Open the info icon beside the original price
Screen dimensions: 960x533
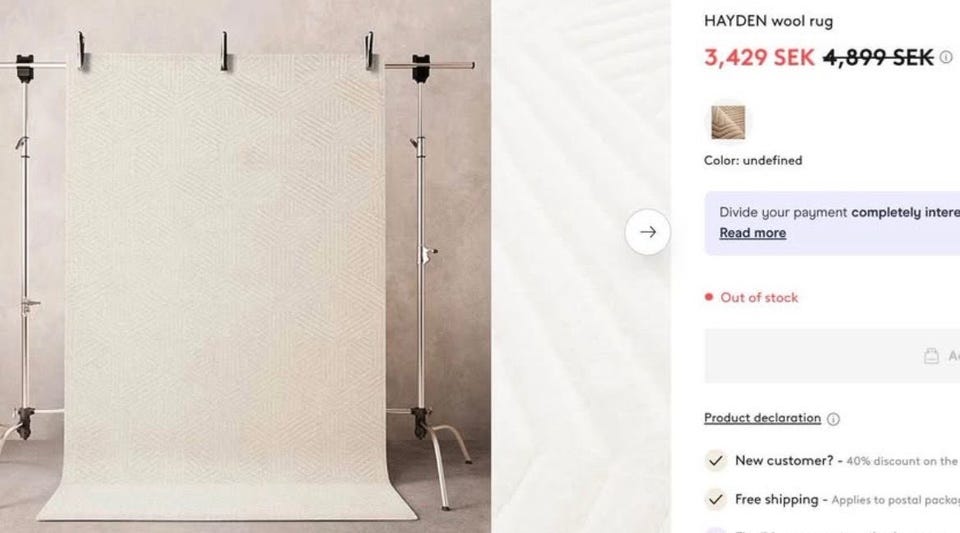(x=946, y=57)
